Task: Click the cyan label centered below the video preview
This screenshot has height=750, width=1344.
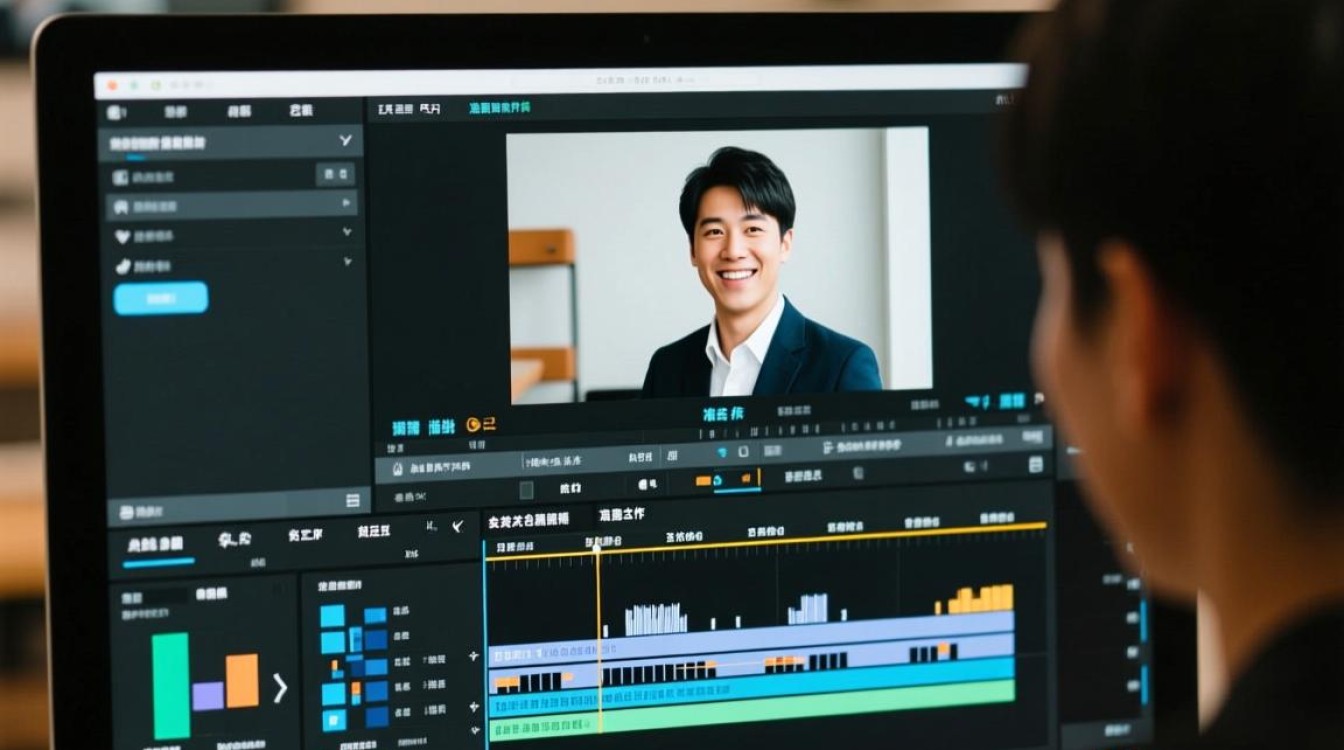Action: 723,413
